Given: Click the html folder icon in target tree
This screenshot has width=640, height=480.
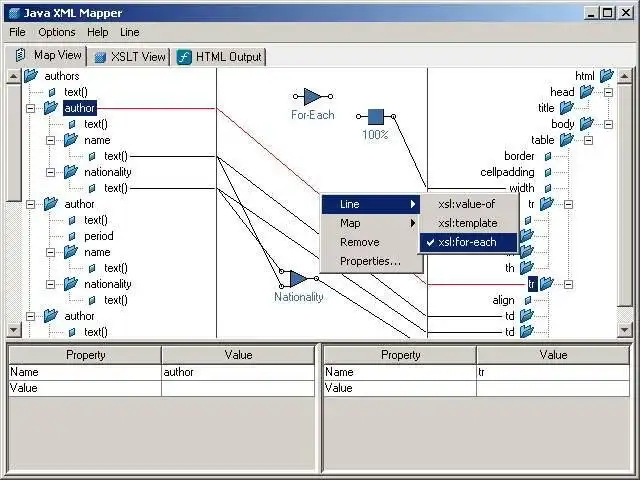Looking at the screenshot, I should (x=607, y=76).
